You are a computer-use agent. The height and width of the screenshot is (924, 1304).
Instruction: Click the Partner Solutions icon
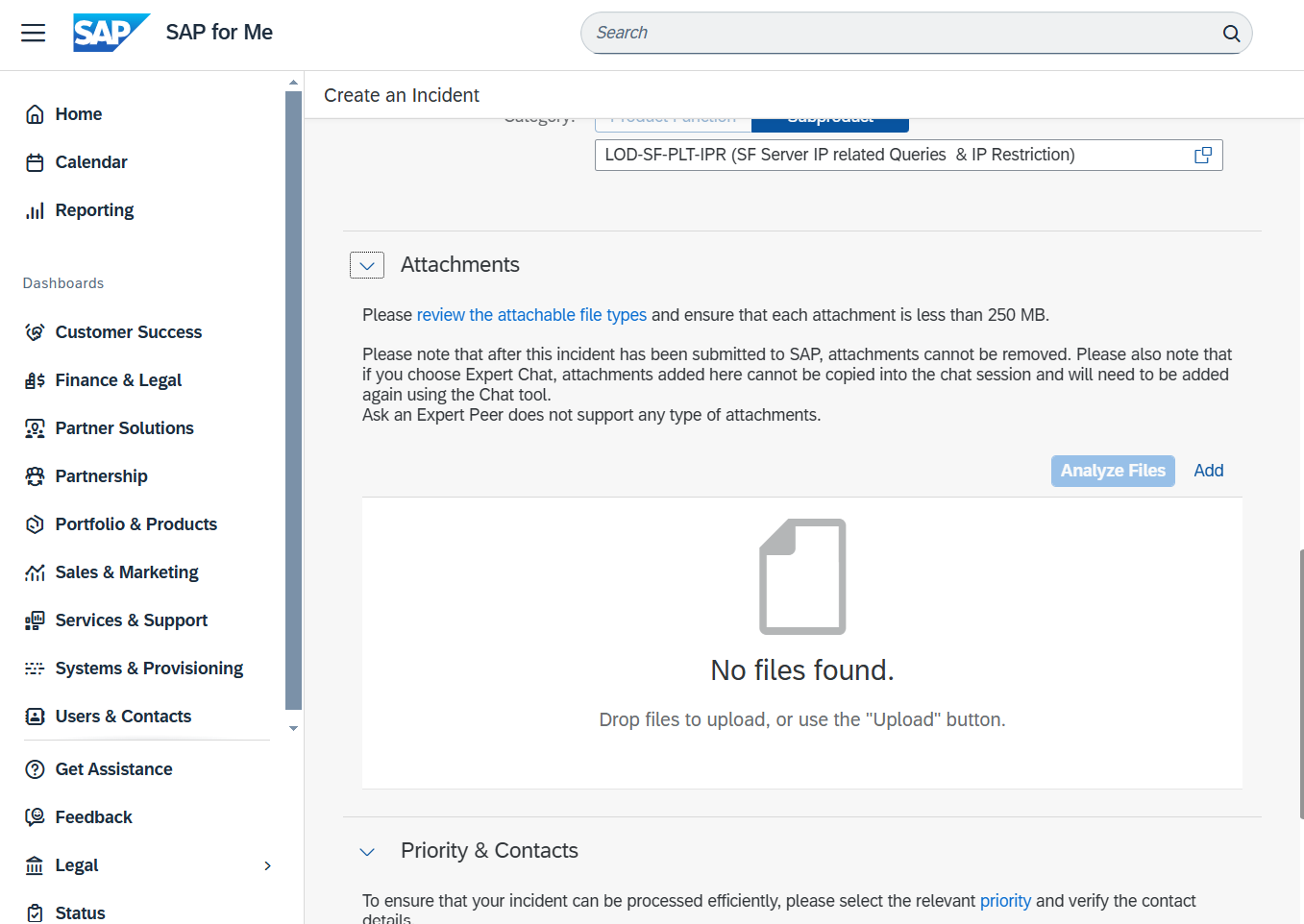35,428
